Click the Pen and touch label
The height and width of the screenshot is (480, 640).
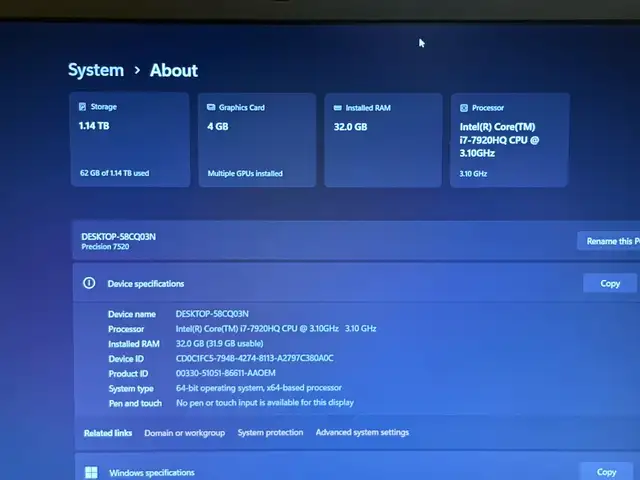click(135, 403)
